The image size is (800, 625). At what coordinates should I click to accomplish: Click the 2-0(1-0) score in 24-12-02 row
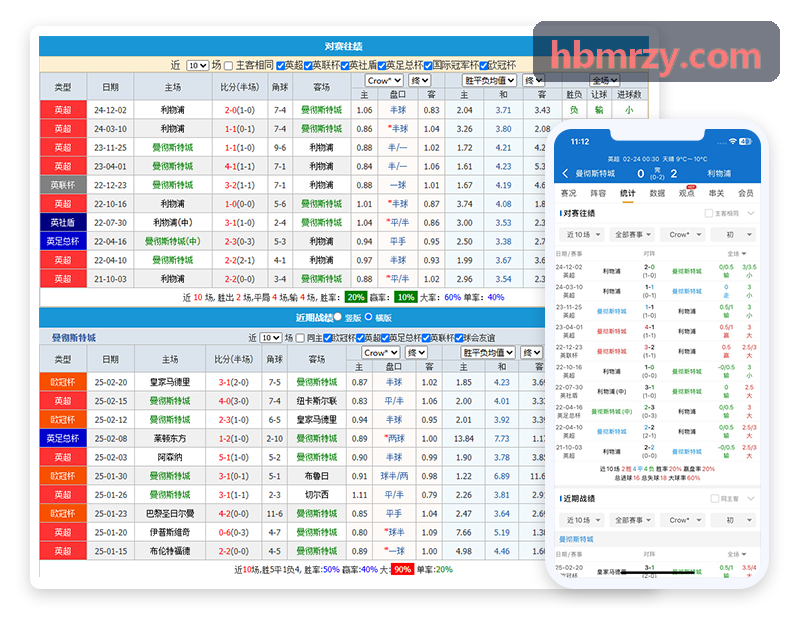(x=240, y=110)
